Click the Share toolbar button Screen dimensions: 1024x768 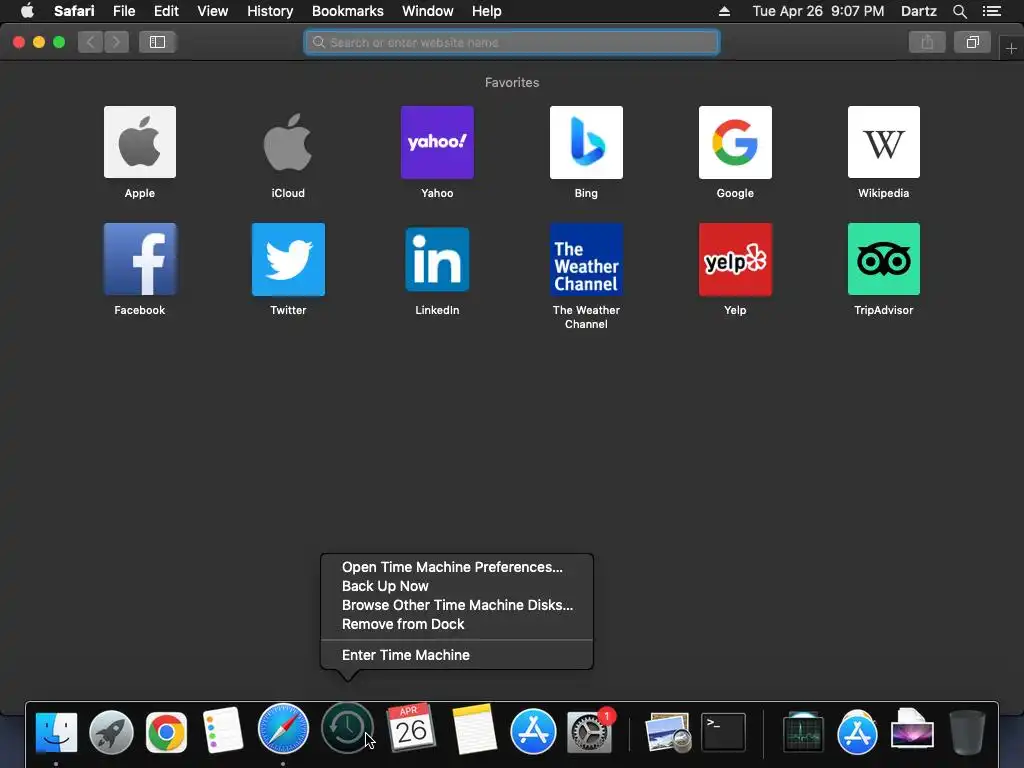(927, 42)
